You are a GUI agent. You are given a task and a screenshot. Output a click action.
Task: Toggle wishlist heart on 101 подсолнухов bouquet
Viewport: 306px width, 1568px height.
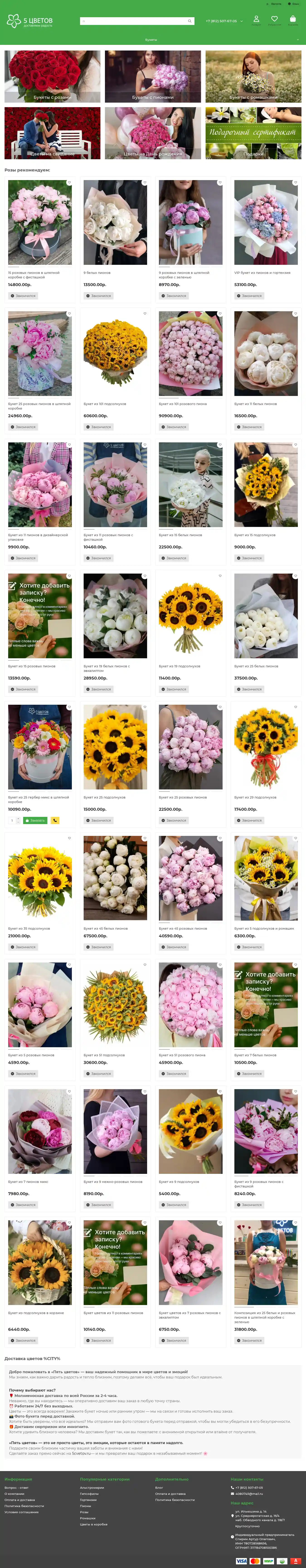click(x=144, y=314)
